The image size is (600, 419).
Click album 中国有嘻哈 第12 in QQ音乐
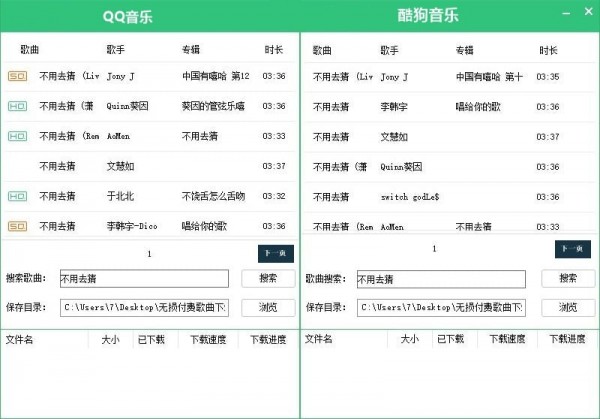215,76
